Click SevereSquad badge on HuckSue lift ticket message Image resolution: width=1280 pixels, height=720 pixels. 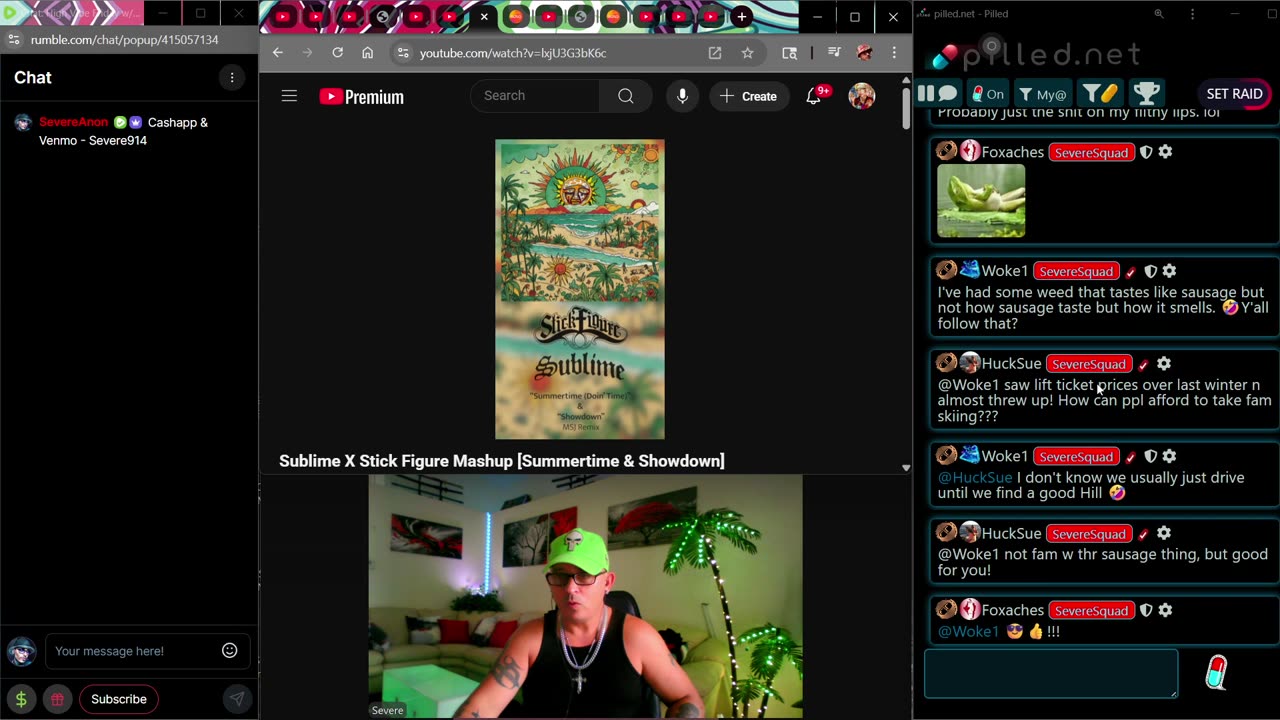click(1089, 364)
